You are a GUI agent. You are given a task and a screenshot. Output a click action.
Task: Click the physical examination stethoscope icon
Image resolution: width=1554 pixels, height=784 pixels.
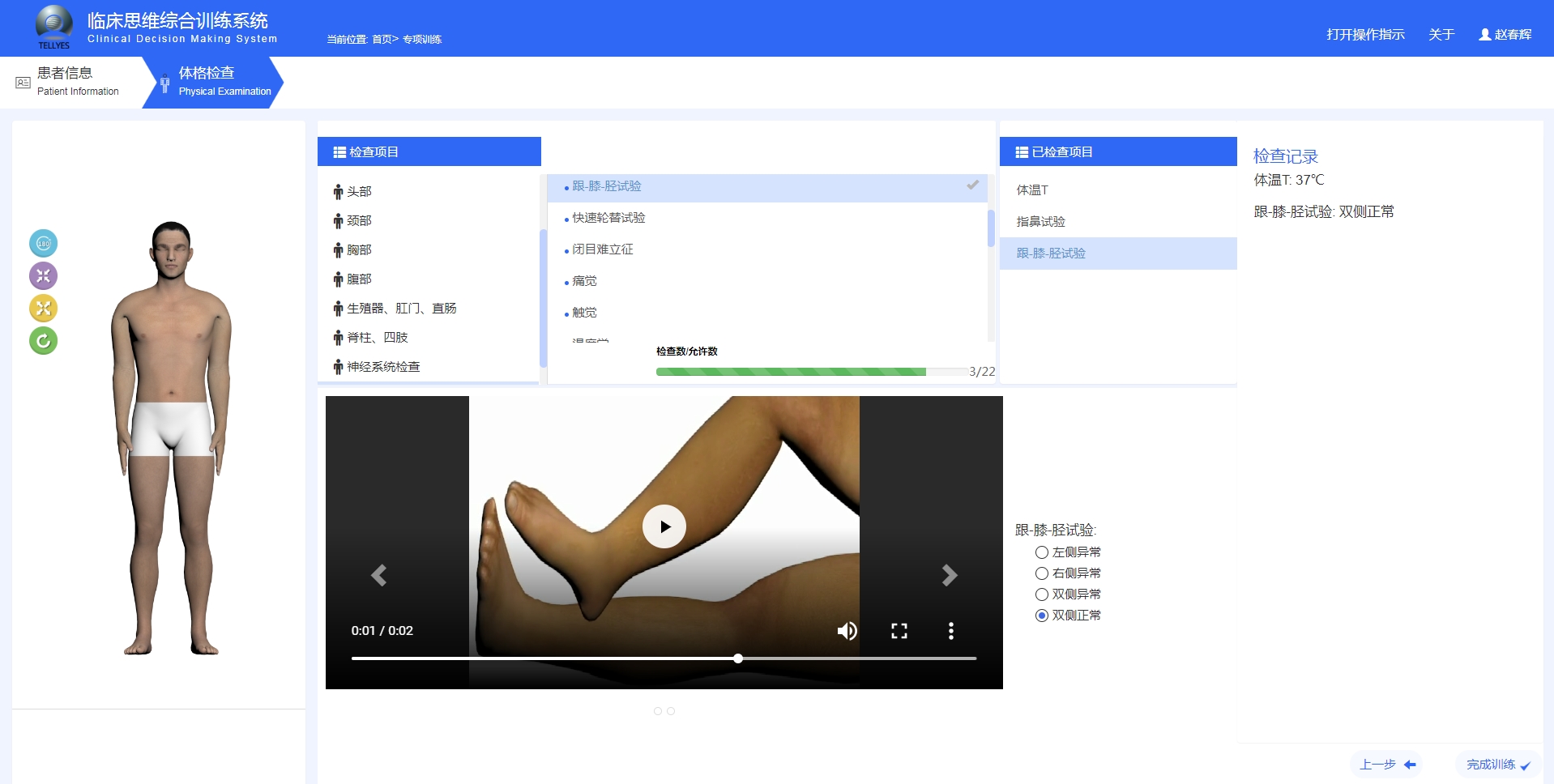click(x=164, y=83)
